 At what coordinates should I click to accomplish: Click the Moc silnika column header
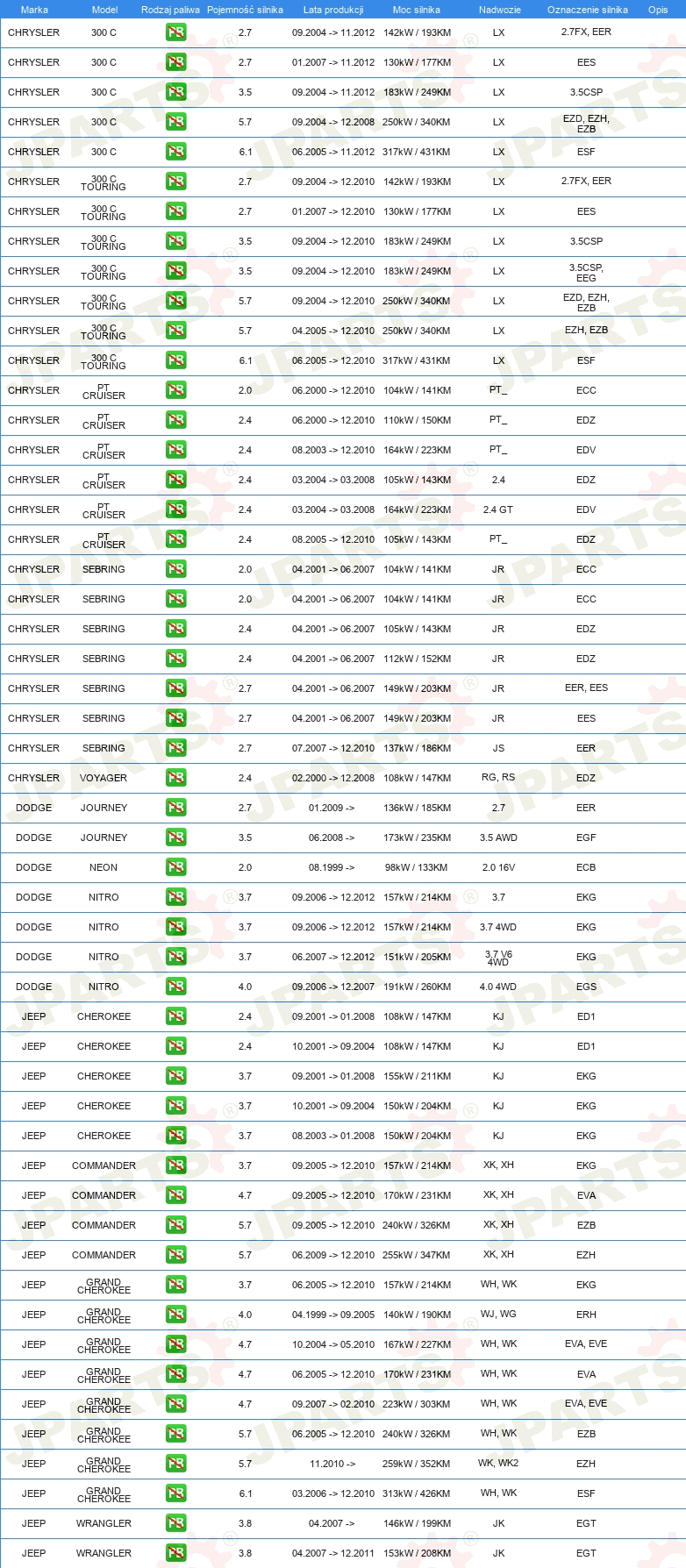coord(417,10)
